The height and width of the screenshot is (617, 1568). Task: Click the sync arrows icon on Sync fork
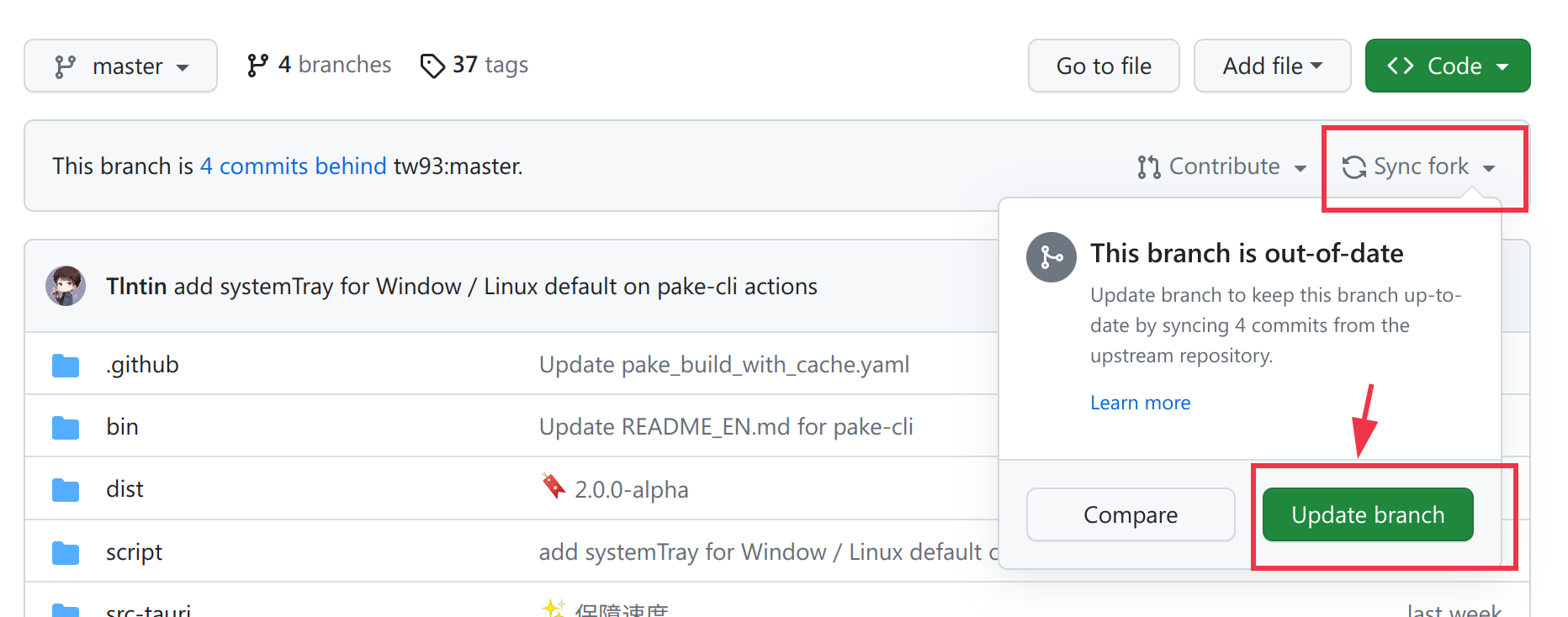coord(1354,167)
